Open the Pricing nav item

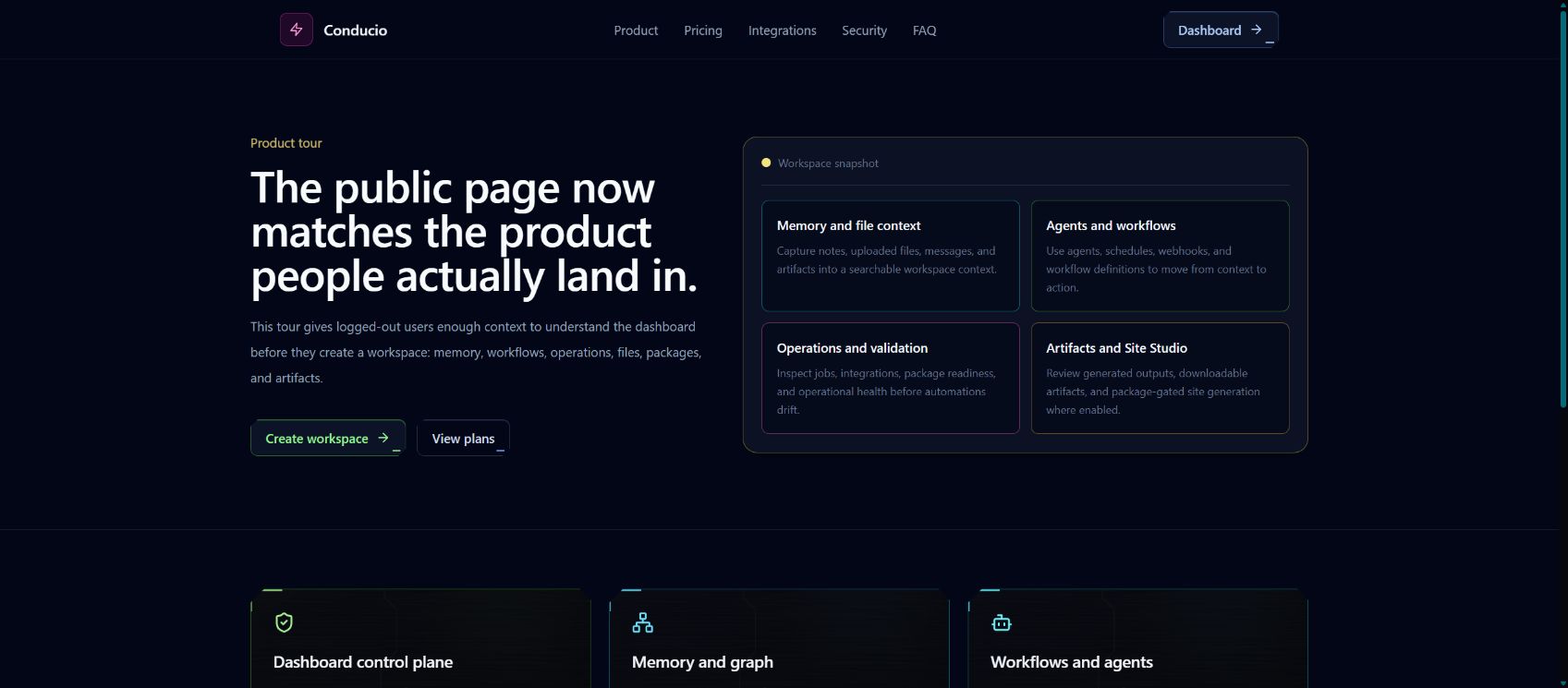point(703,30)
